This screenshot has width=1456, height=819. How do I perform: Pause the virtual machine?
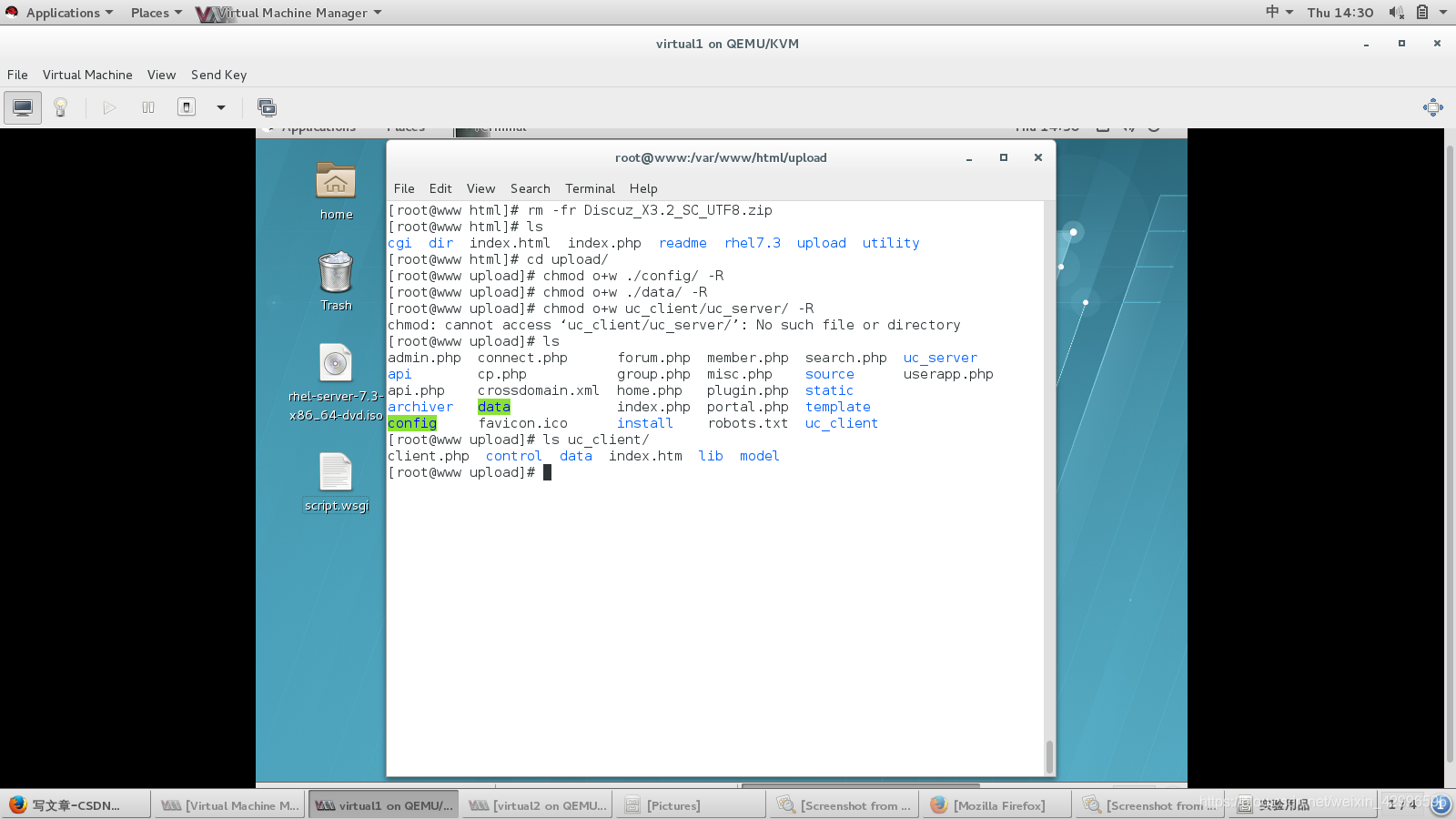click(148, 107)
